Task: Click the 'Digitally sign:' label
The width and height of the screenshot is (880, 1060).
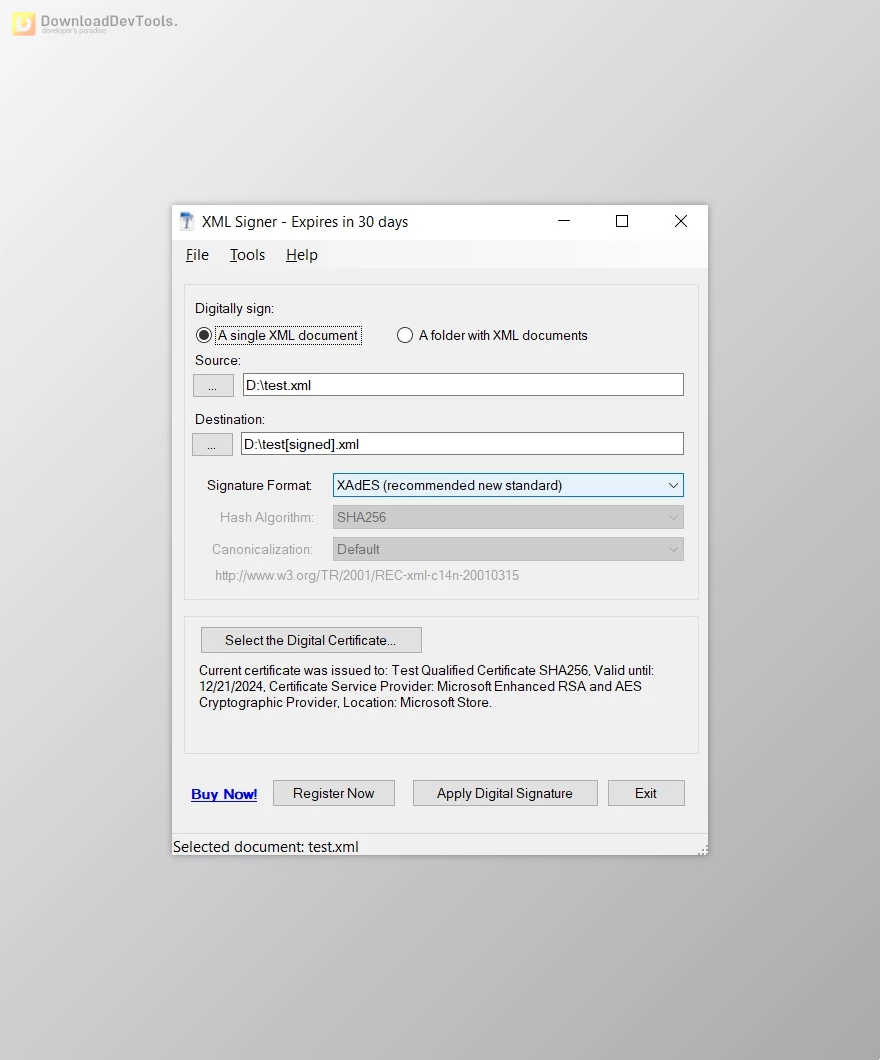Action: pyautogui.click(x=235, y=308)
